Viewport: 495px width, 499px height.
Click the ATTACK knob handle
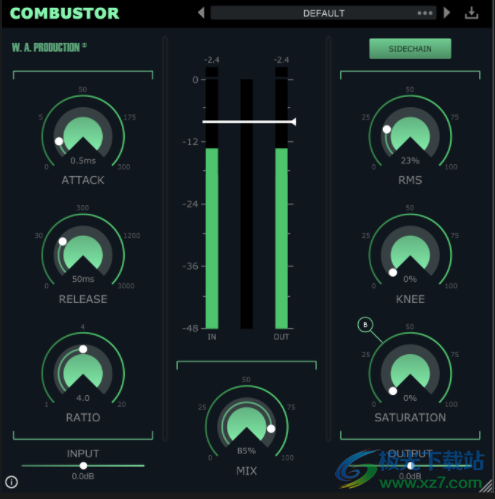(59, 141)
